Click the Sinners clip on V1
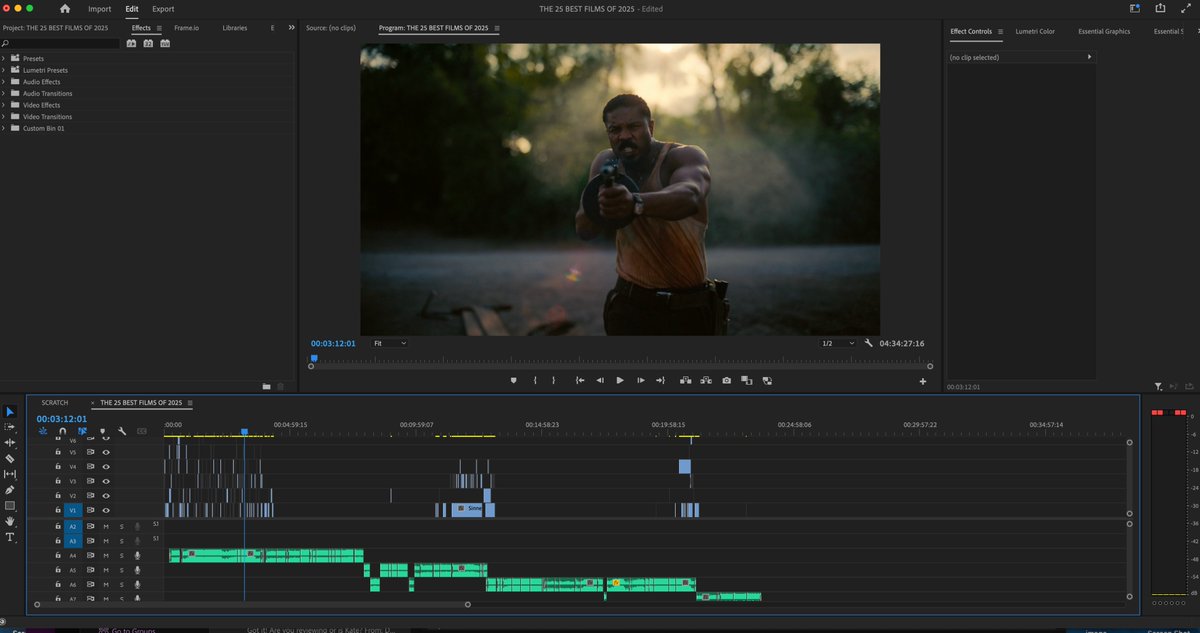Viewport: 1200px width, 633px height. pos(468,509)
